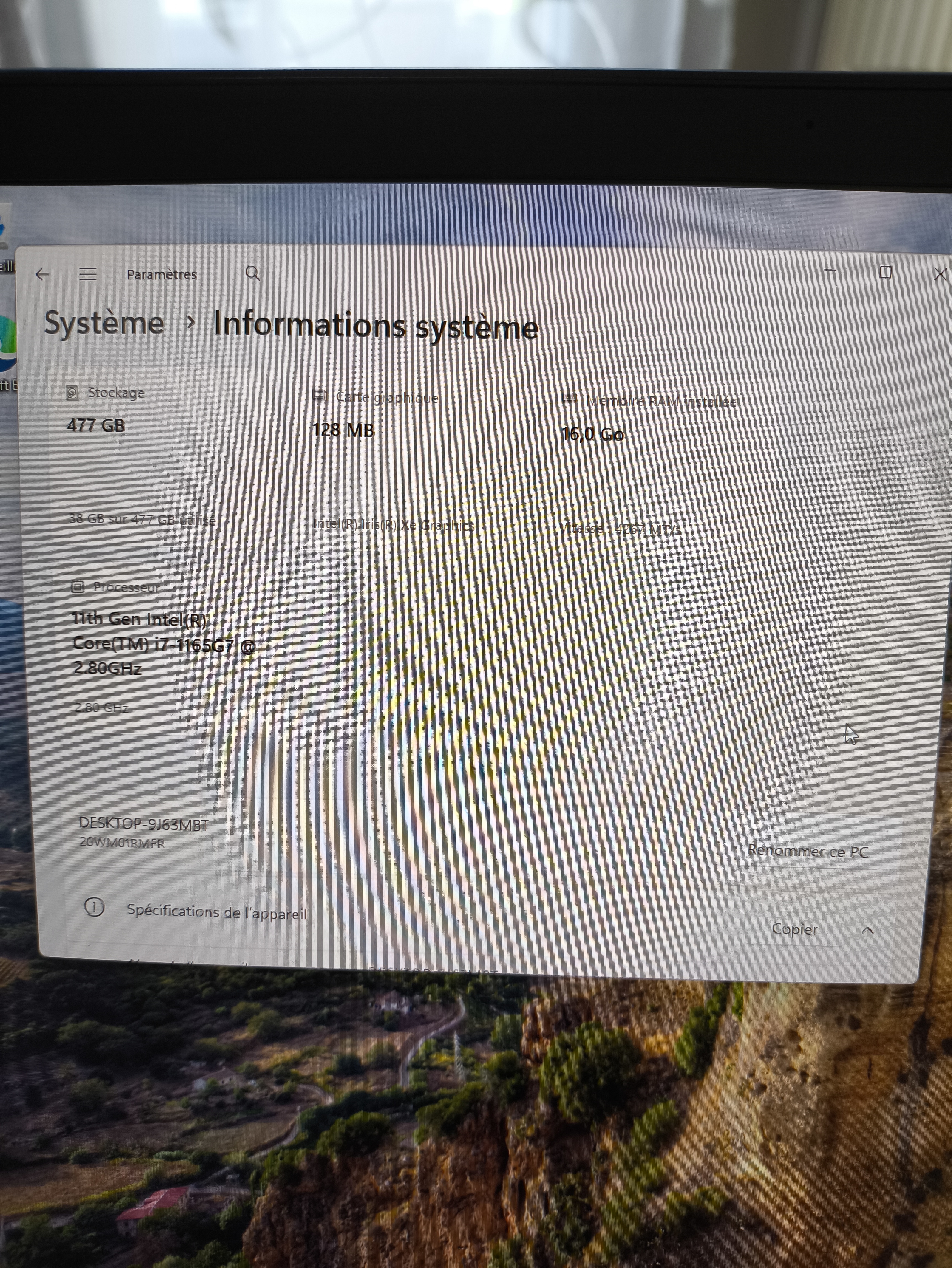Image resolution: width=952 pixels, height=1268 pixels.
Task: Click the Stockage drive icon
Action: [72, 393]
